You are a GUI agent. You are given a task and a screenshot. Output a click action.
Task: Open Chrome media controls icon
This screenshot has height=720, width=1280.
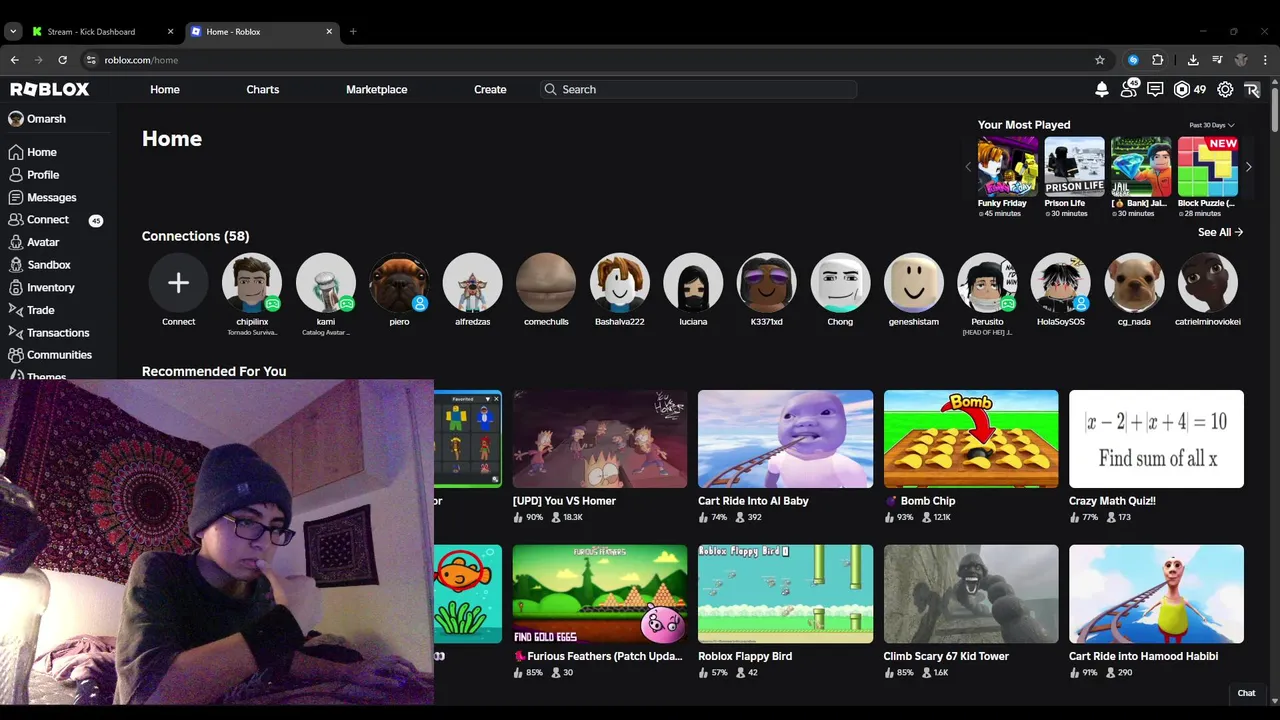pyautogui.click(x=1217, y=60)
